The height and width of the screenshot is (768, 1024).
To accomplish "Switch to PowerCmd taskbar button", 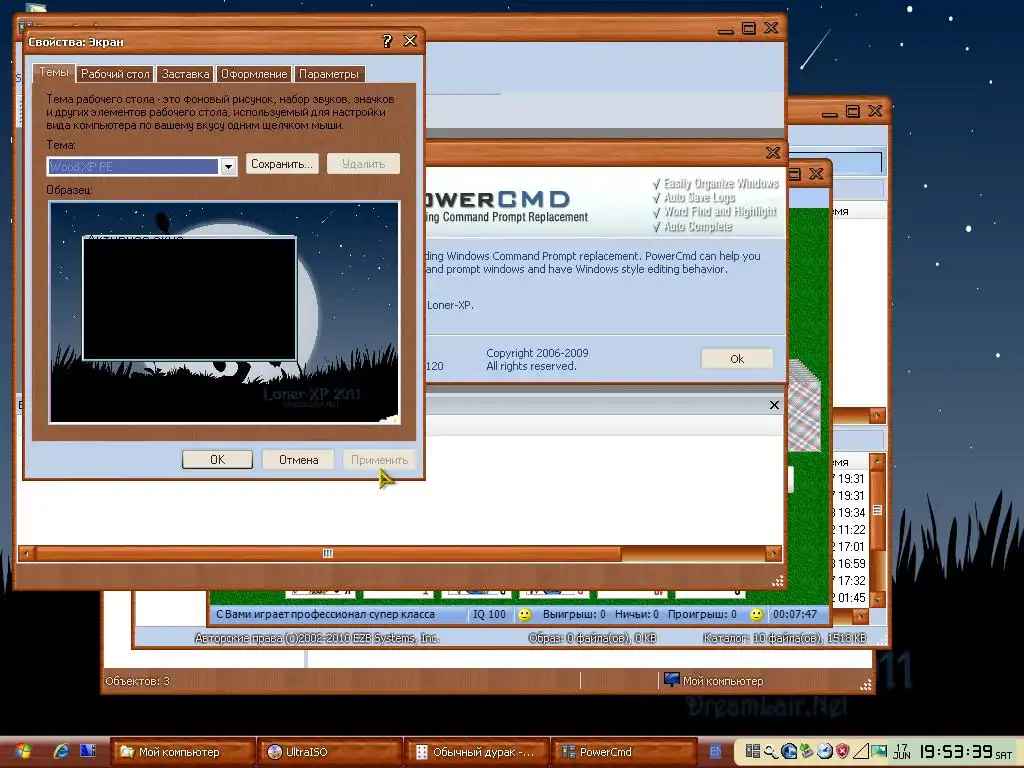I will (x=624, y=752).
